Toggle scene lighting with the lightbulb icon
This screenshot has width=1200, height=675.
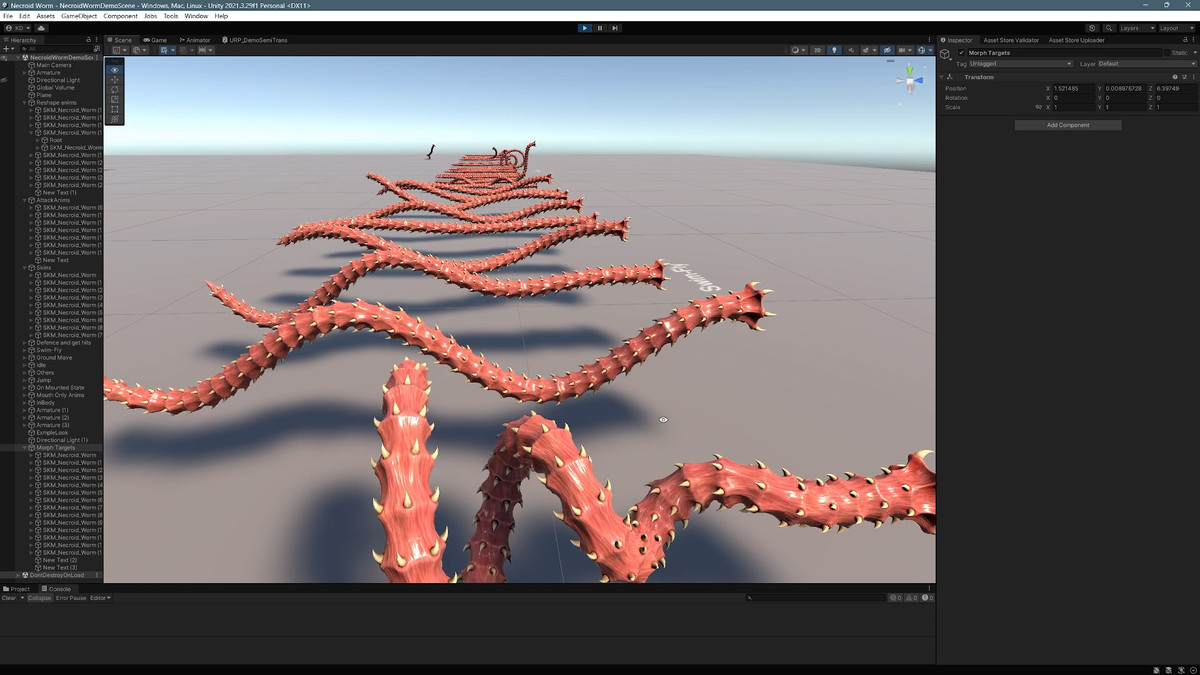(x=835, y=50)
